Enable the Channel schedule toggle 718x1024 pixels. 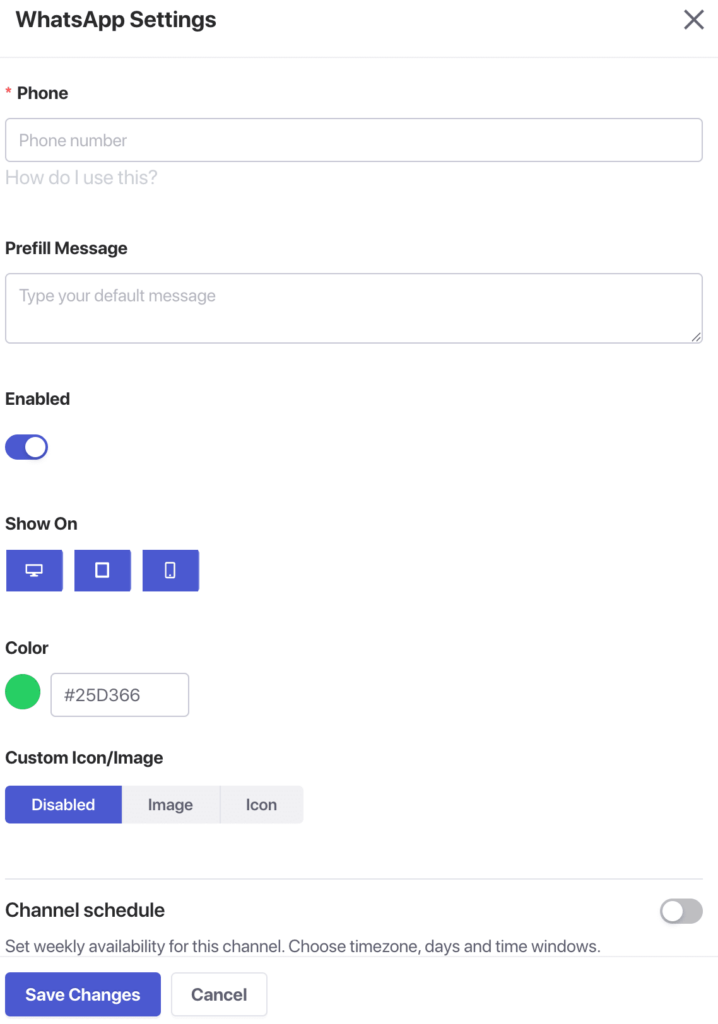pyautogui.click(x=681, y=911)
